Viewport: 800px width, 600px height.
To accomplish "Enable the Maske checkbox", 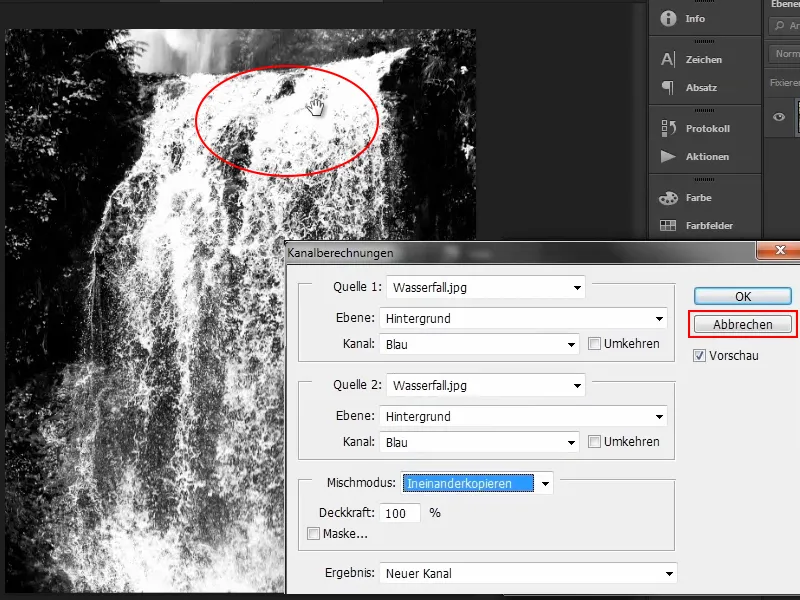I will (x=313, y=534).
